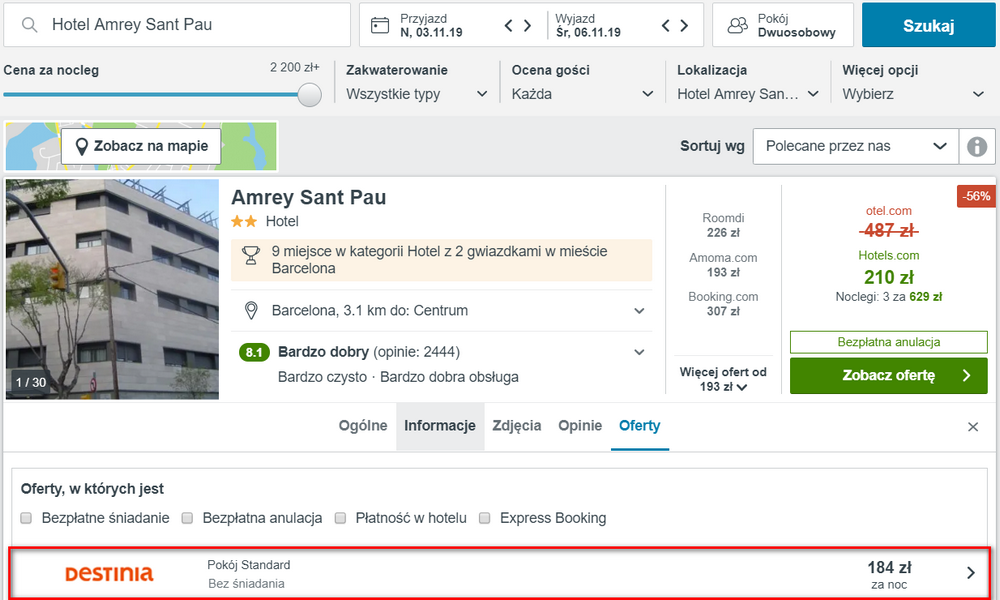
Task: Switch to the Ogólne tab
Action: [x=363, y=426]
